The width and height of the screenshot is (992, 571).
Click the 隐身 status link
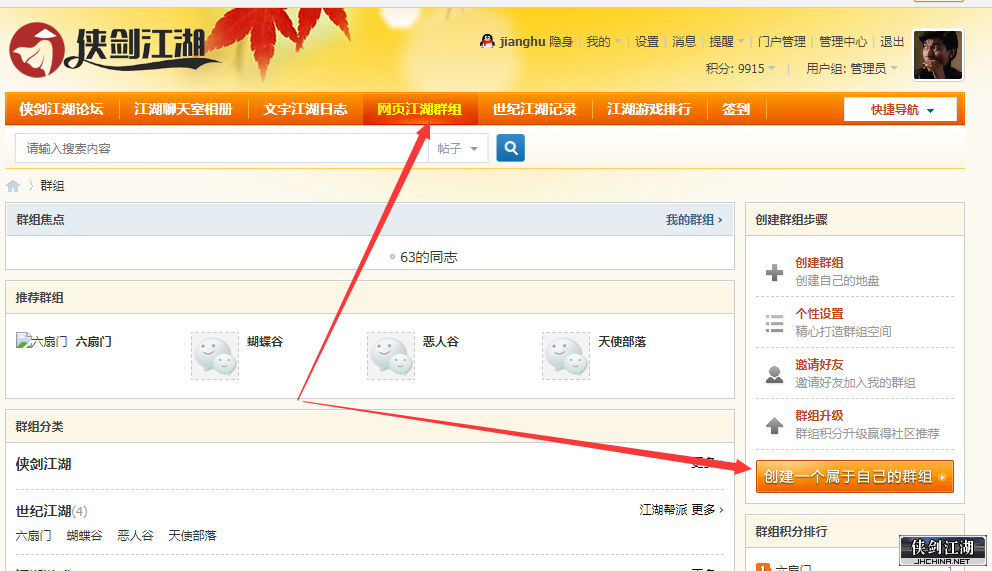coord(561,42)
